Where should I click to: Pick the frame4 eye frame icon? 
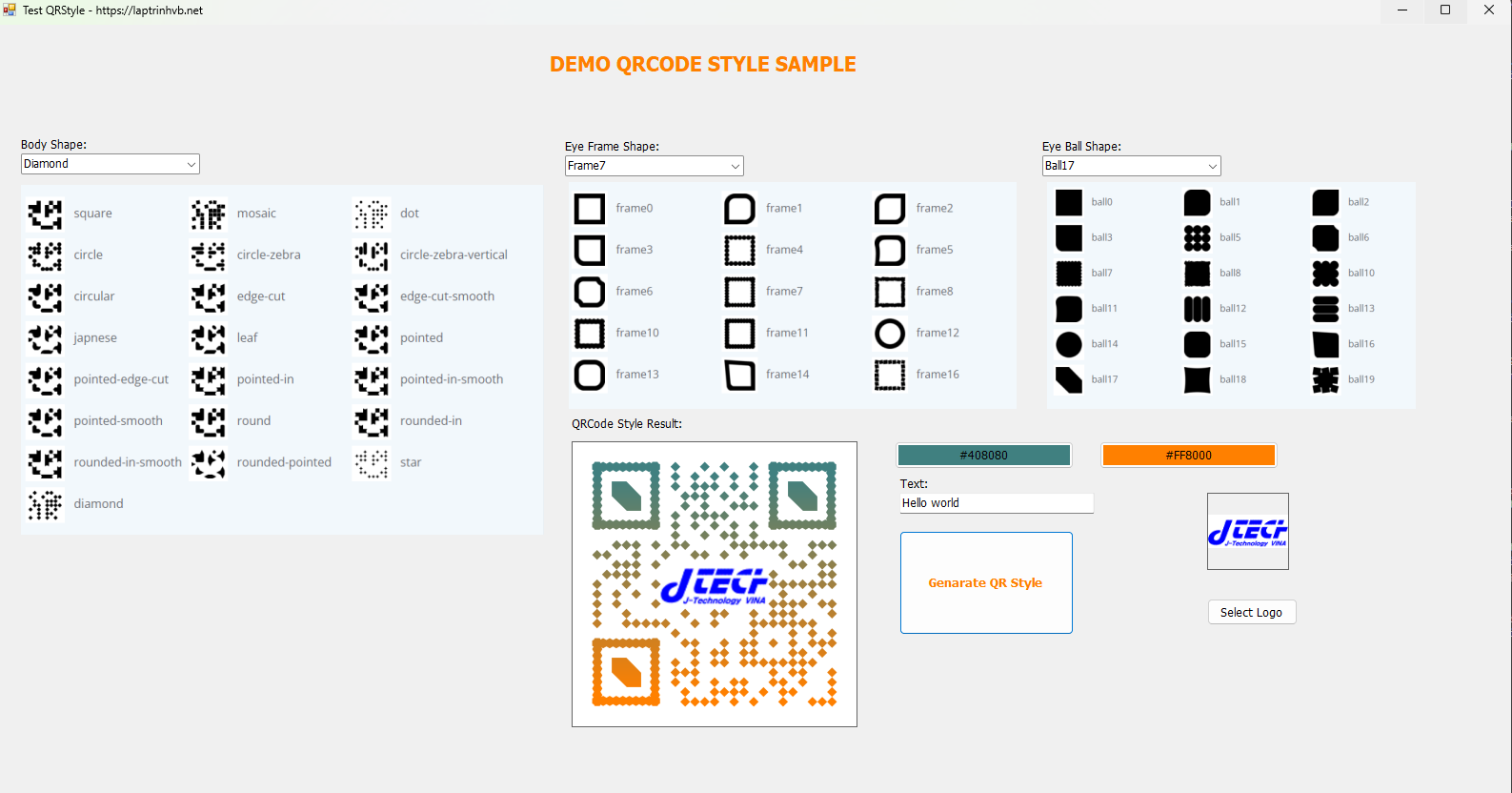click(740, 251)
